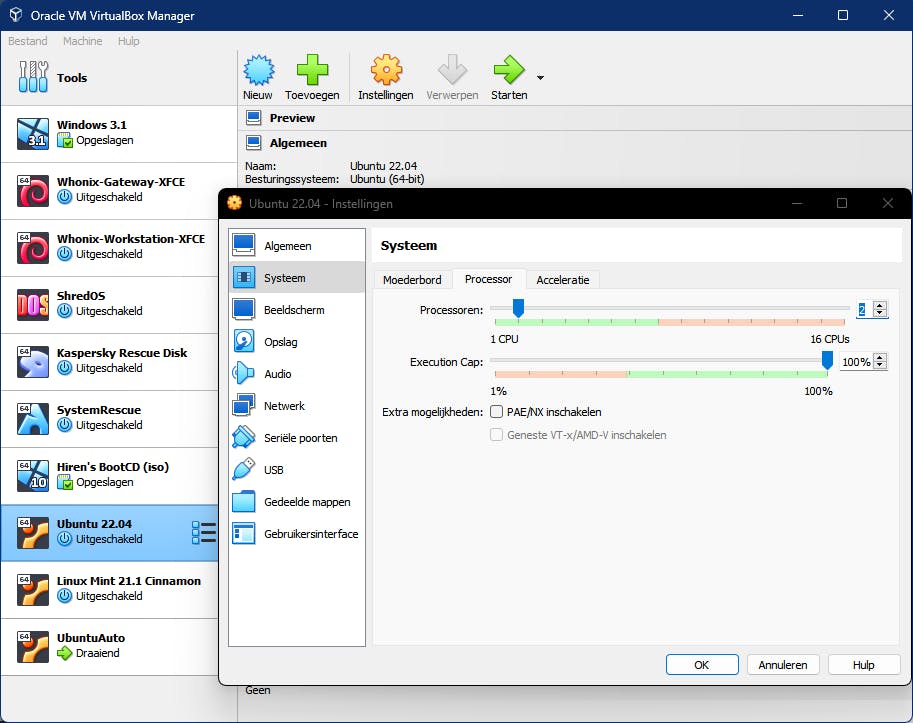
Task: Open Netwerk settings category icon
Action: pyautogui.click(x=243, y=405)
